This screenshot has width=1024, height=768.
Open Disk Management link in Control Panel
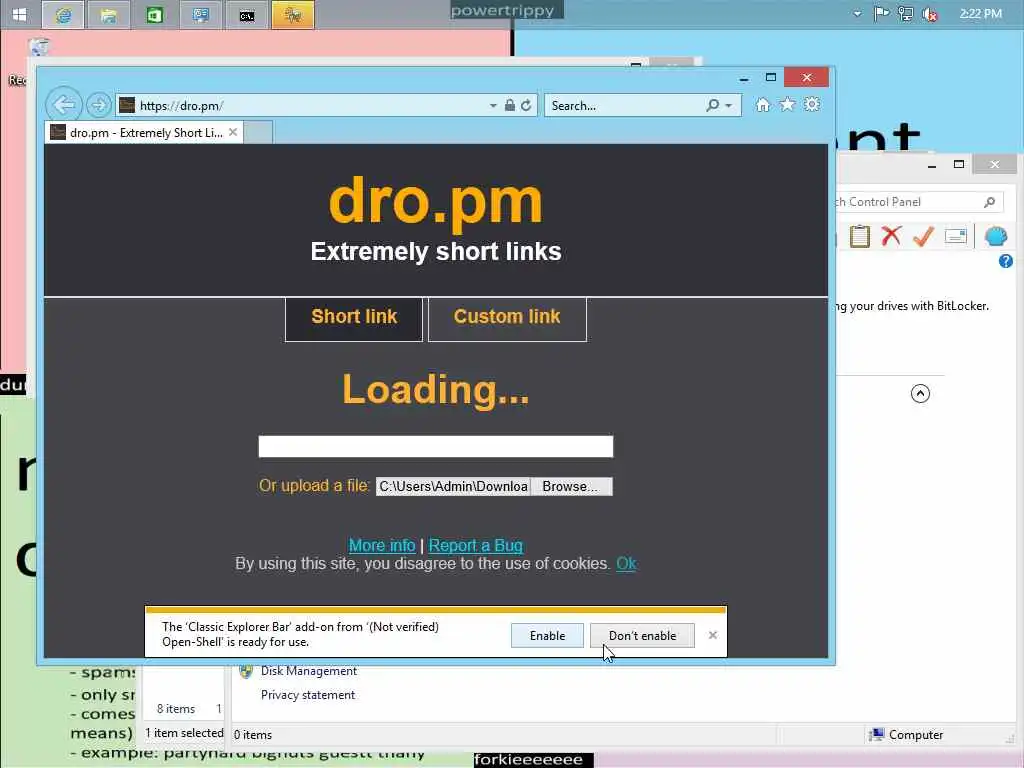[308, 671]
